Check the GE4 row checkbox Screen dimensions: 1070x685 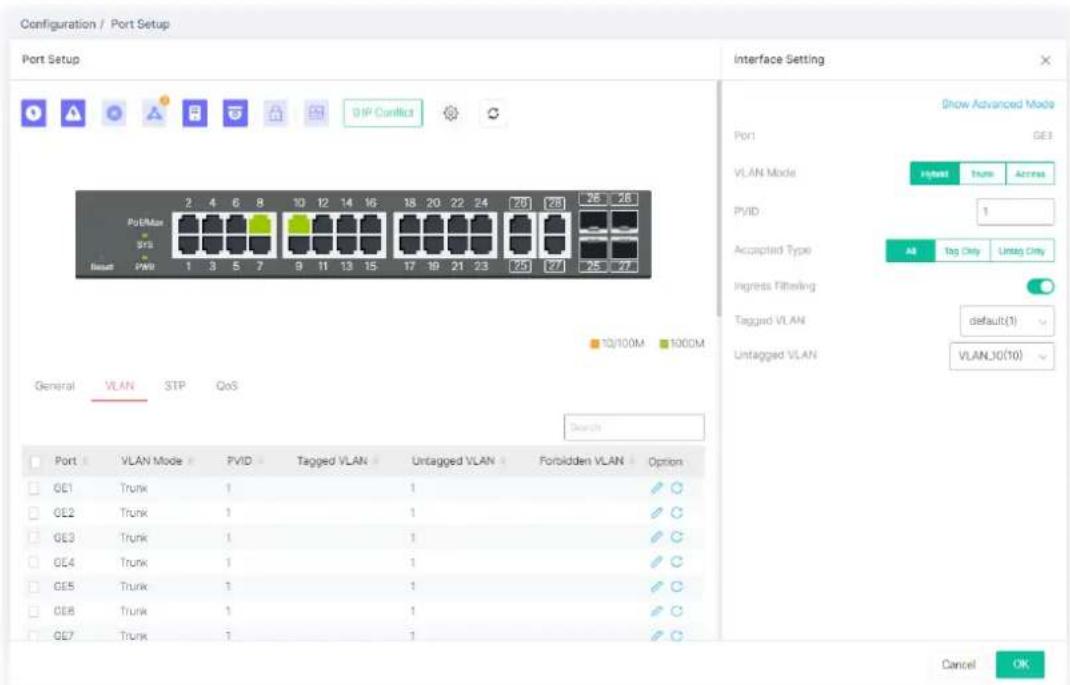tap(34, 562)
